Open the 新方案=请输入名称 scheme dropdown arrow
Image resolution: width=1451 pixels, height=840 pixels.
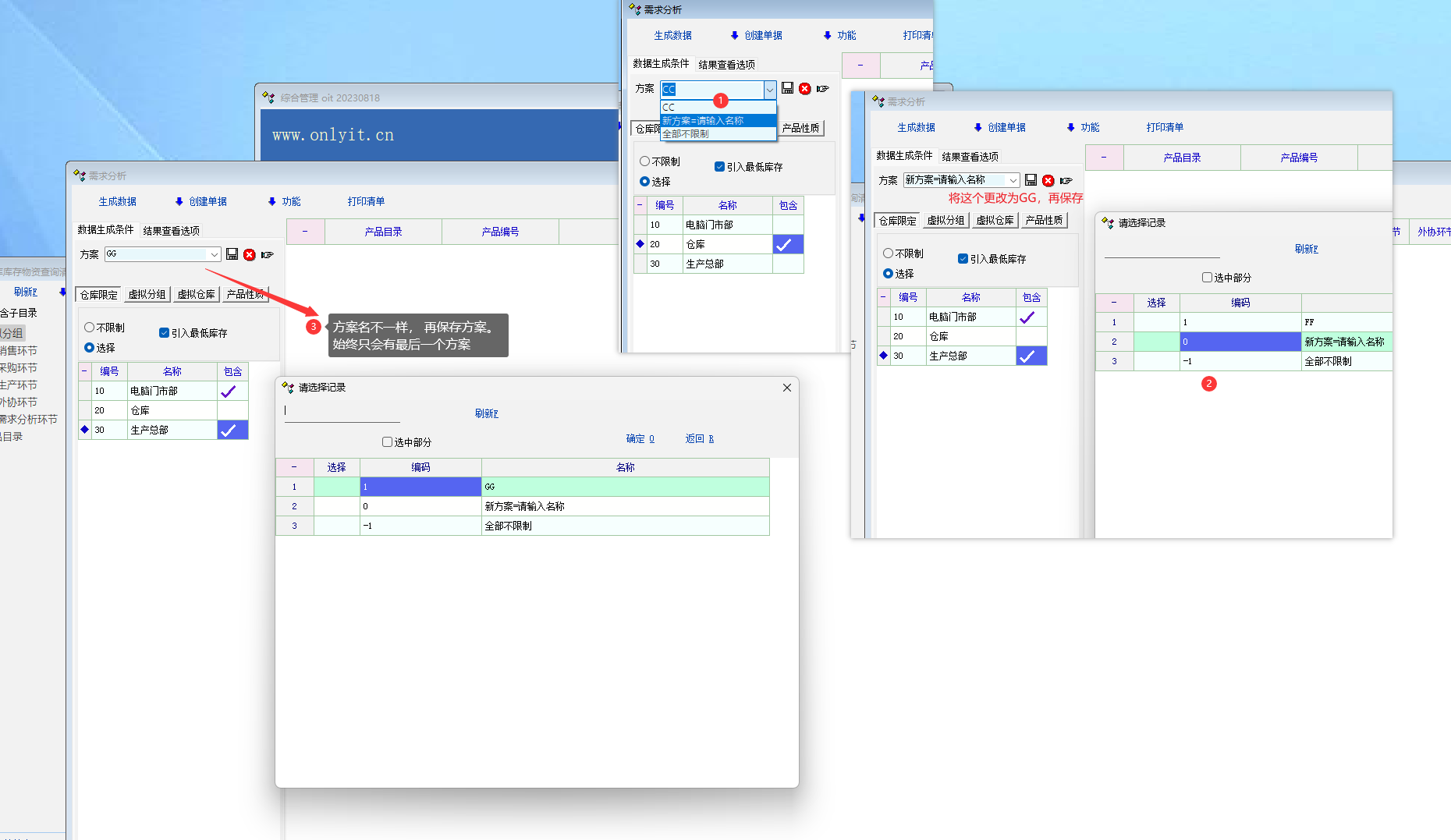tap(1013, 180)
